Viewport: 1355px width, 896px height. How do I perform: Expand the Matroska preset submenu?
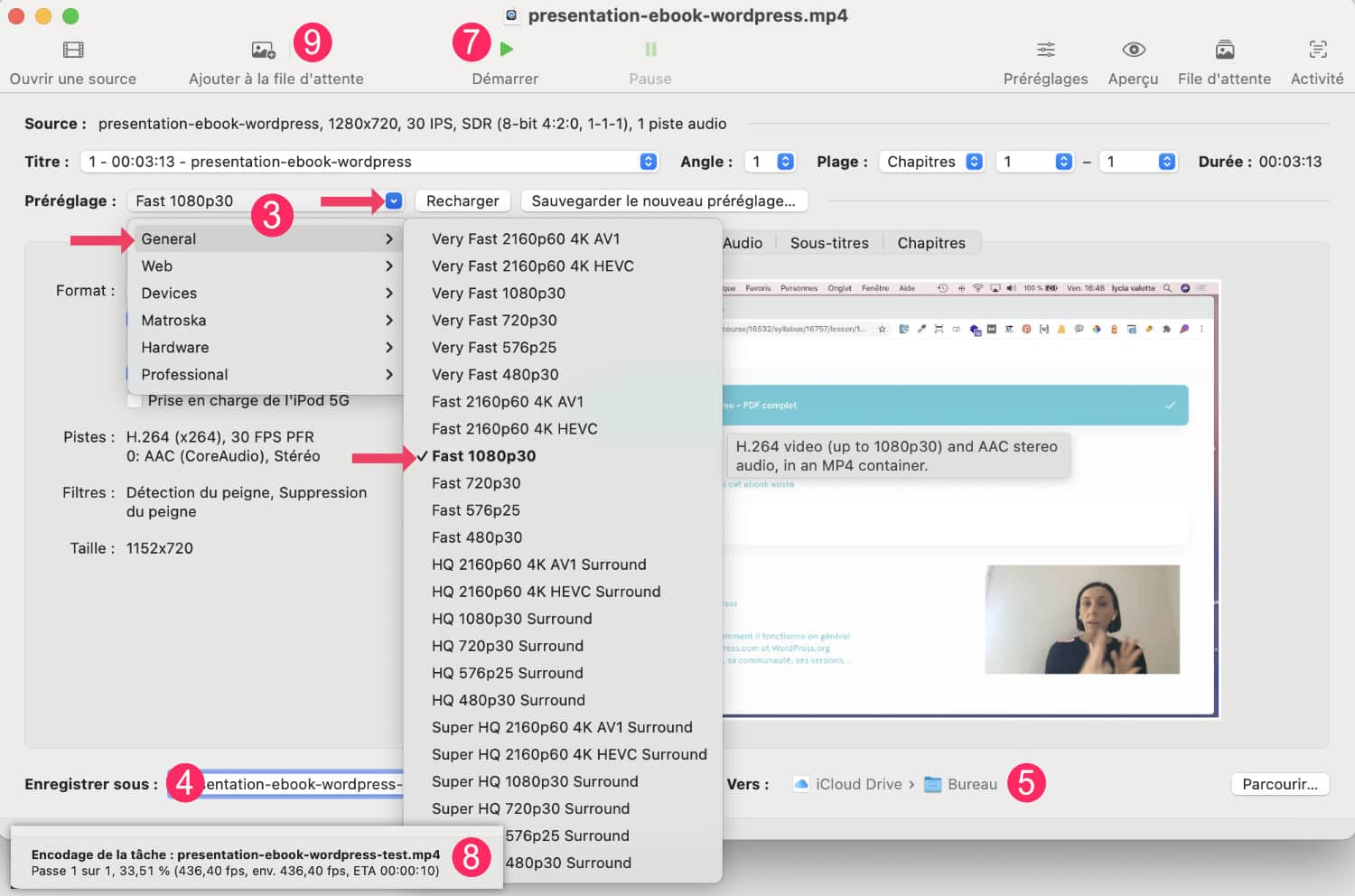[266, 320]
